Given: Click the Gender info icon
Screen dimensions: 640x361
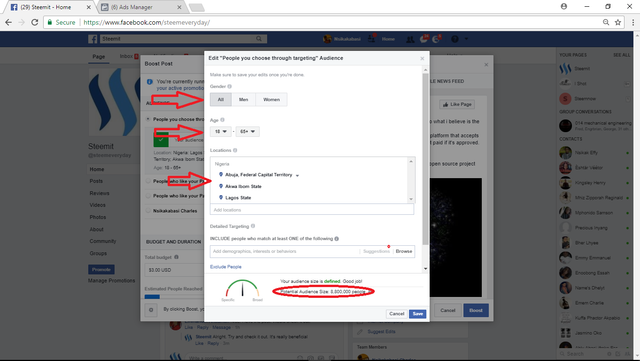Looking at the screenshot, I should point(229,86).
